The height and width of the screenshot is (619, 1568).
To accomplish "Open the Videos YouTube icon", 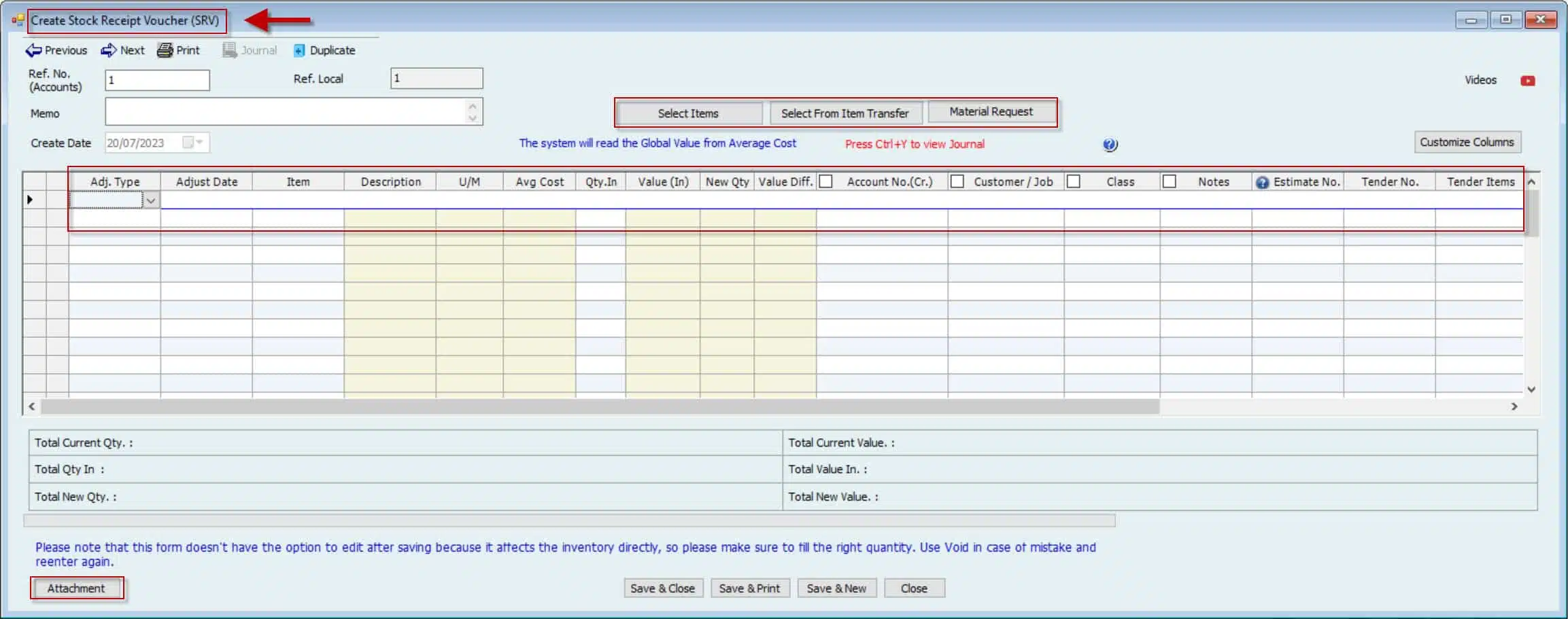I will pyautogui.click(x=1527, y=81).
